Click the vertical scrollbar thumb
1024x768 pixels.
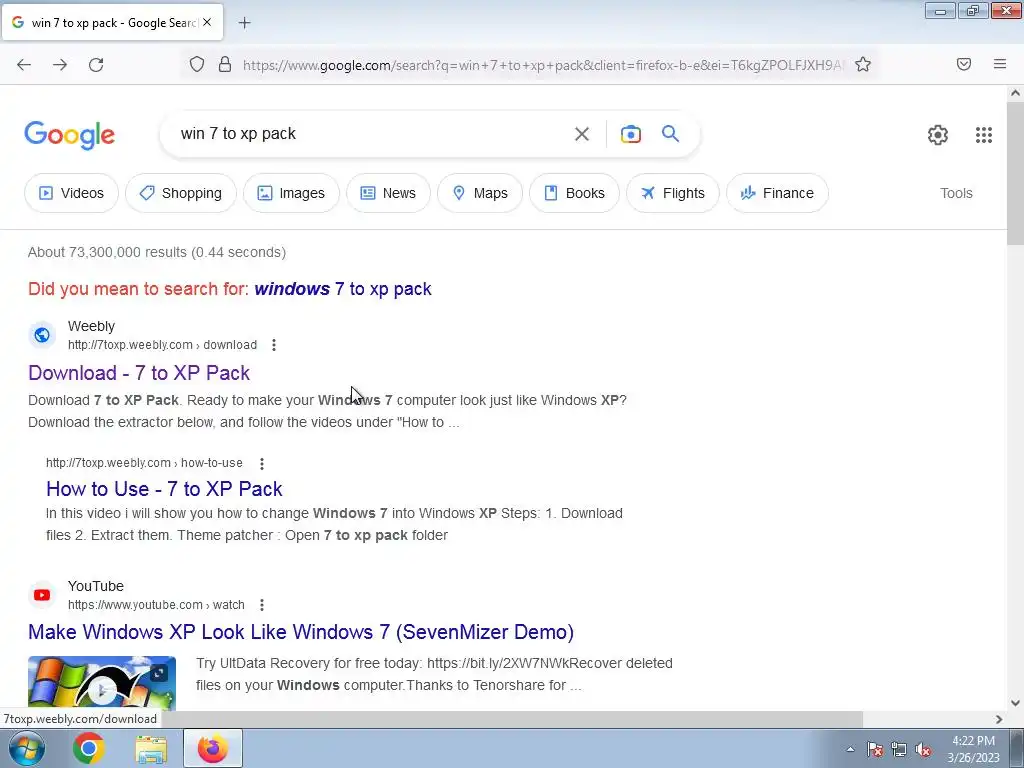point(1015,174)
